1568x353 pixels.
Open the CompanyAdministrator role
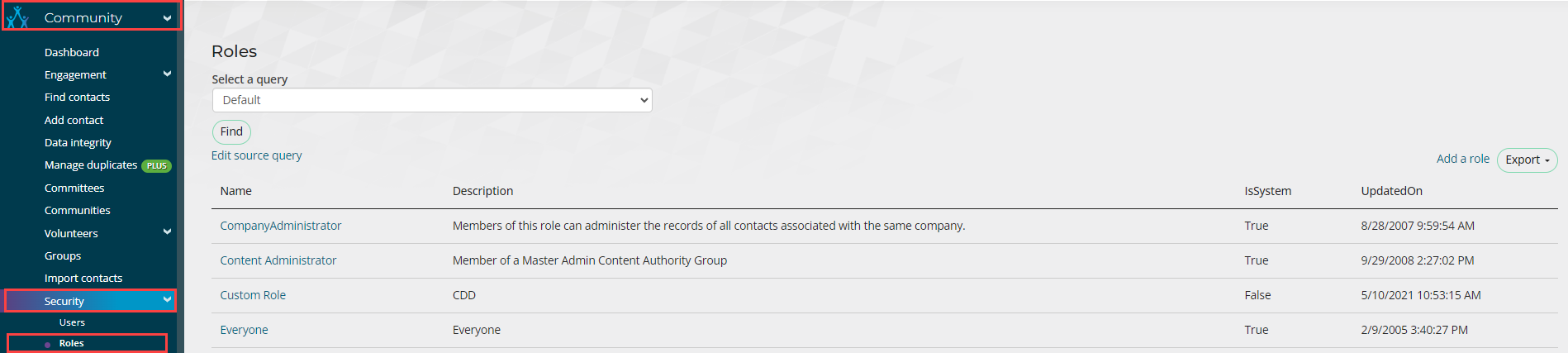[281, 226]
